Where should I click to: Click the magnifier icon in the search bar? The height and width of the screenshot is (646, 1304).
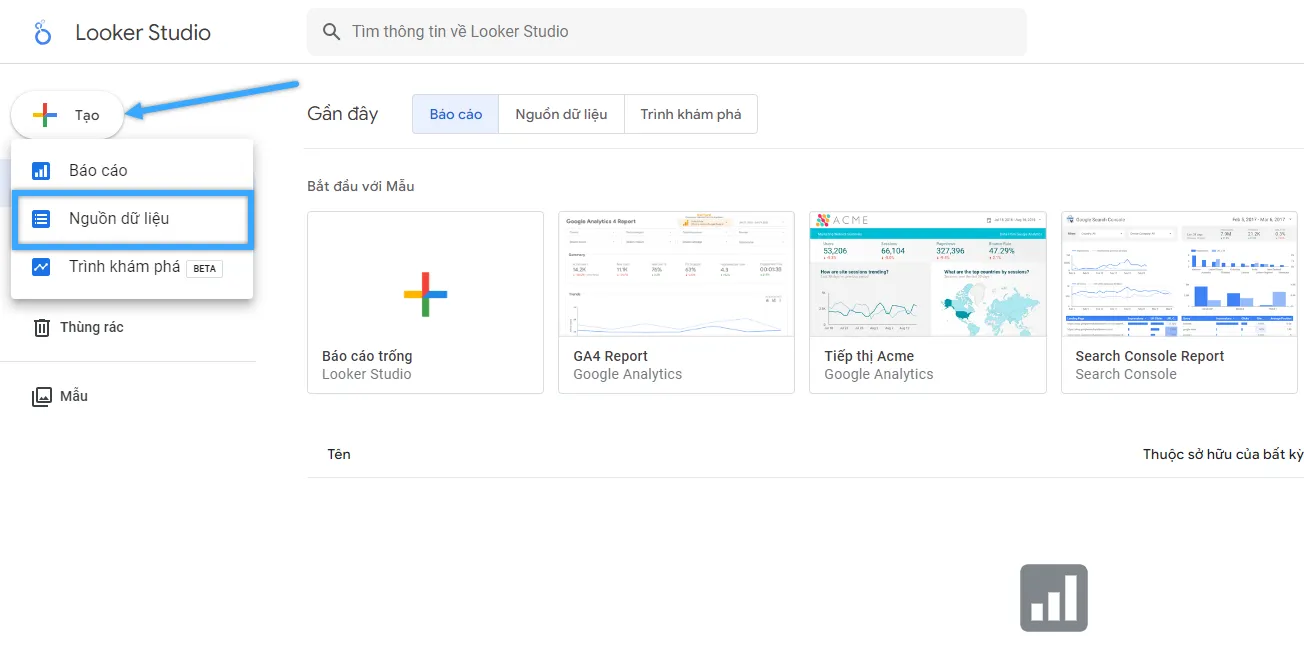[x=332, y=32]
